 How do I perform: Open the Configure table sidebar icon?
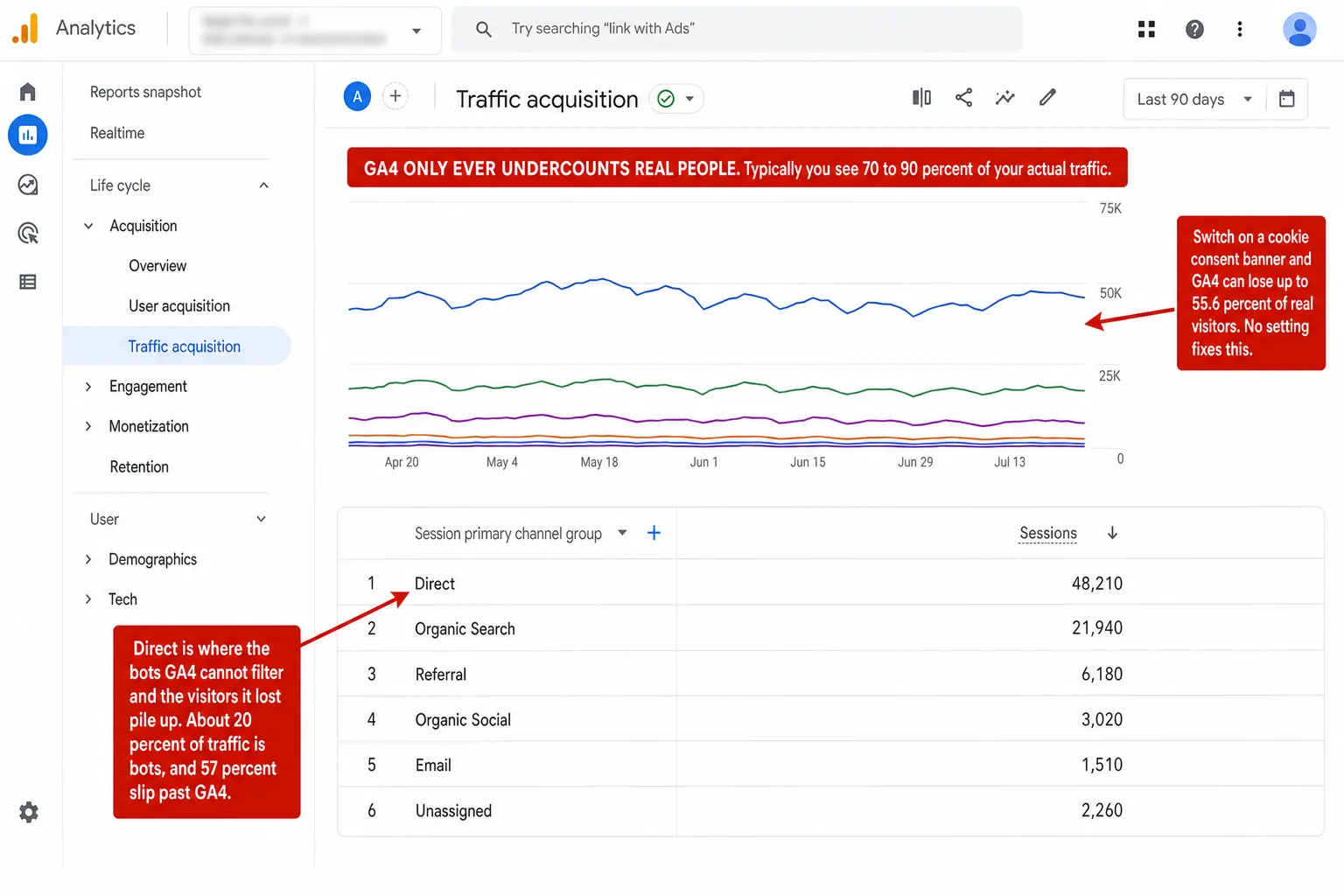28,282
